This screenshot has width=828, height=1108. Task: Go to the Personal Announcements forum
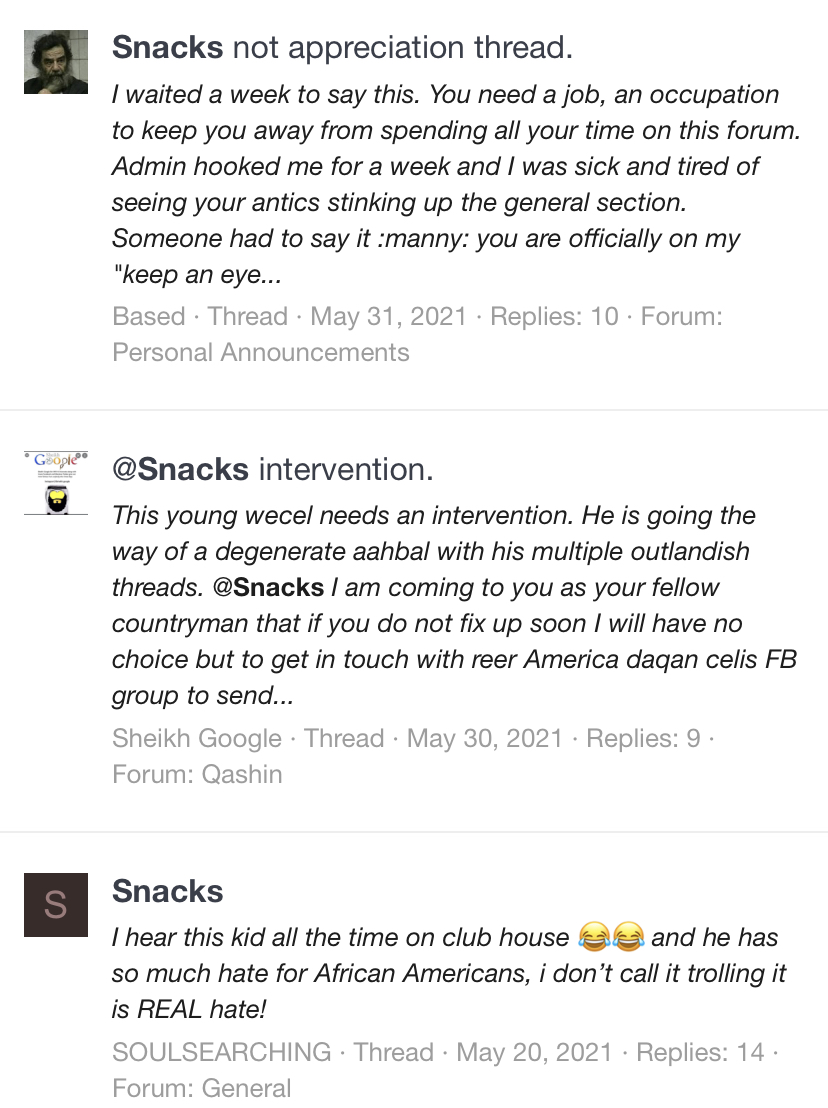pos(261,353)
